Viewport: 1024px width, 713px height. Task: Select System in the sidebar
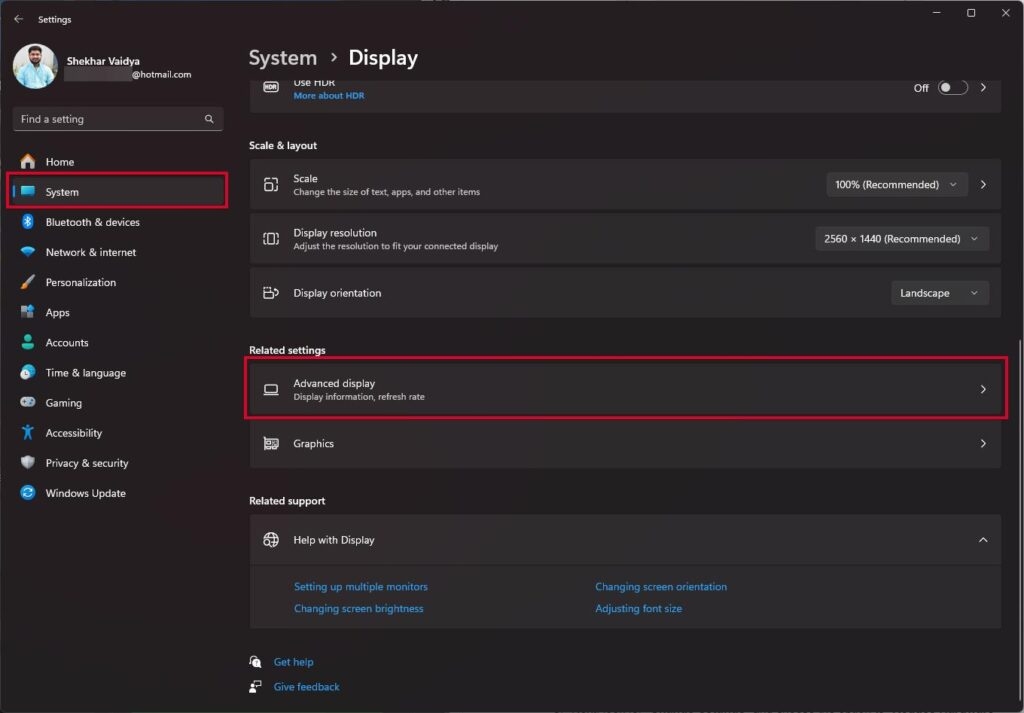coord(118,191)
